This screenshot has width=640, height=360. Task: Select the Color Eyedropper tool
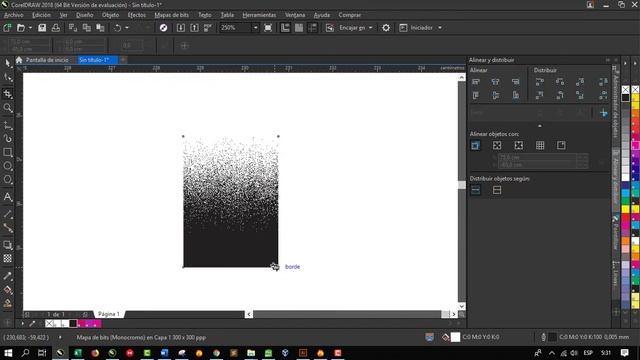click(x=7, y=276)
